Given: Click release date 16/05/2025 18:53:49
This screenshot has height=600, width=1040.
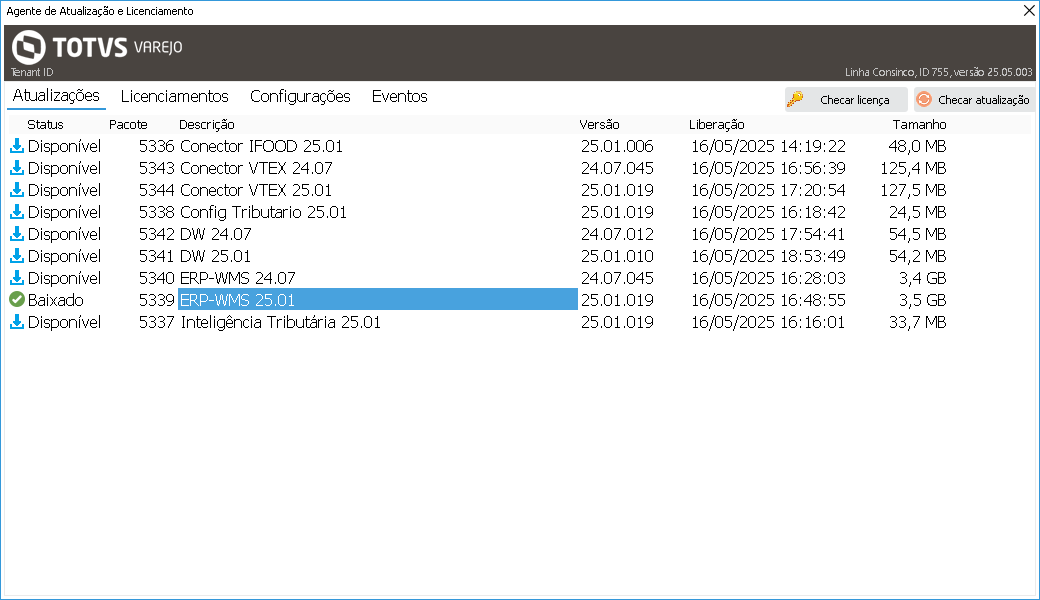Looking at the screenshot, I should coord(768,255).
